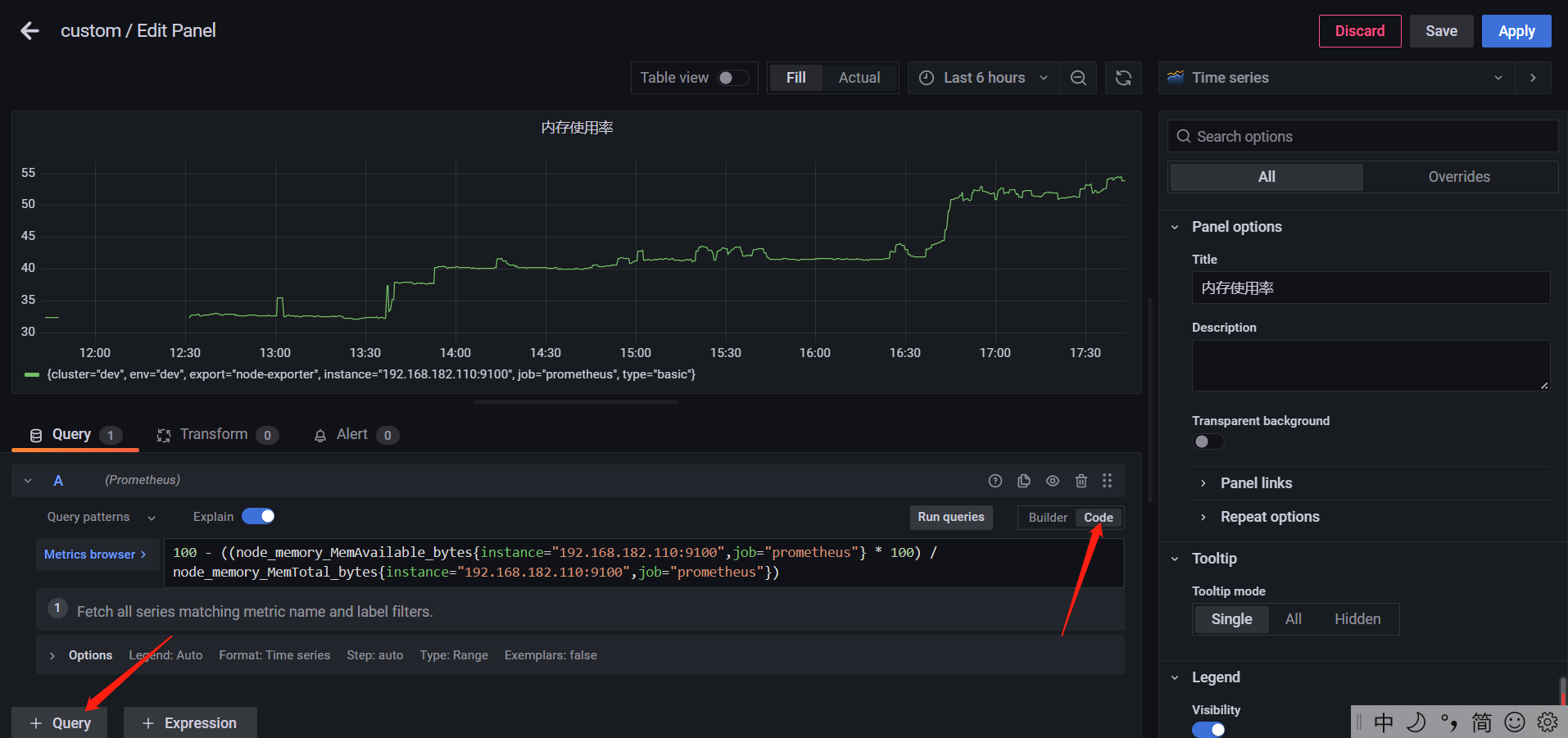Click the panel Title input field

click(1371, 288)
